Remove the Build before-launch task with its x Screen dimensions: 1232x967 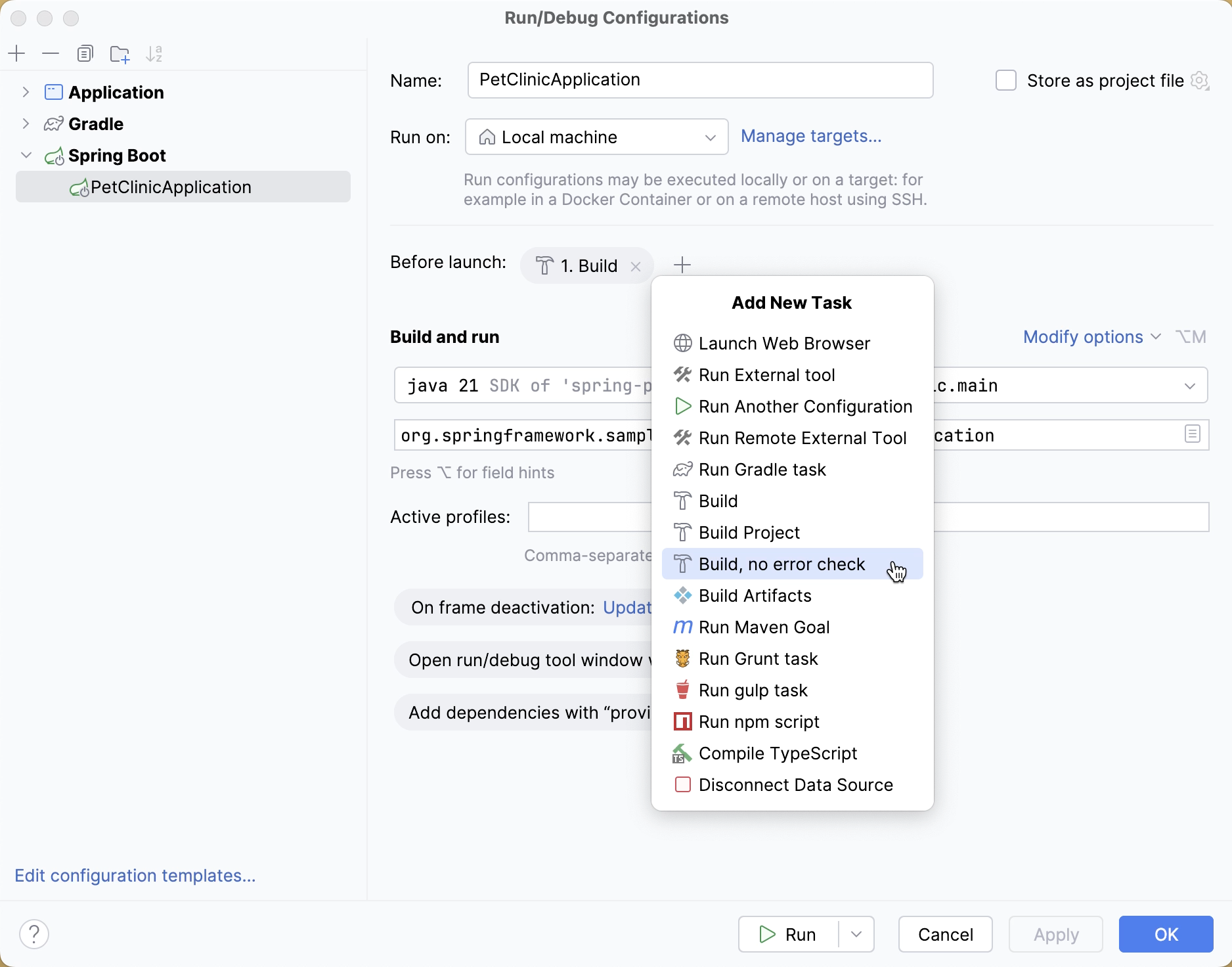tap(636, 266)
